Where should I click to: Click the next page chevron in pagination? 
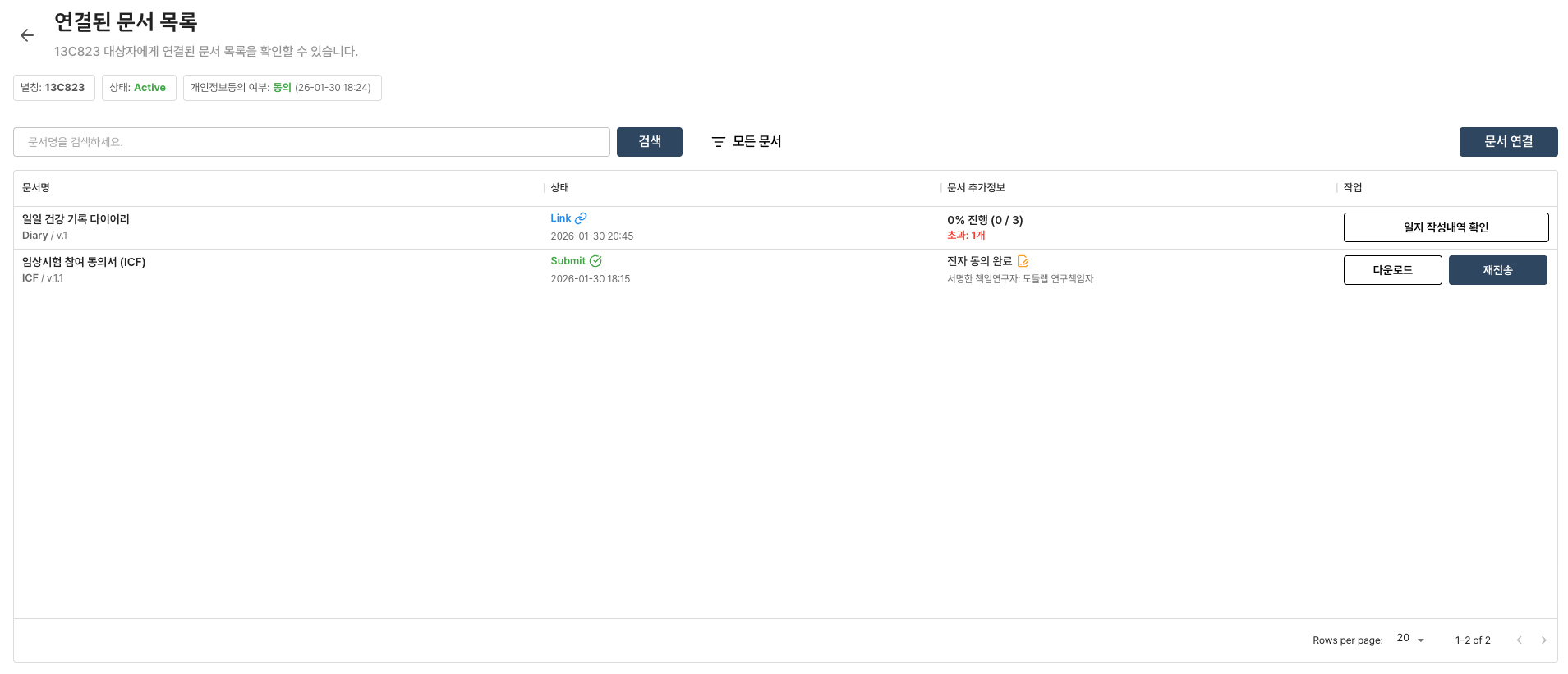[1543, 640]
